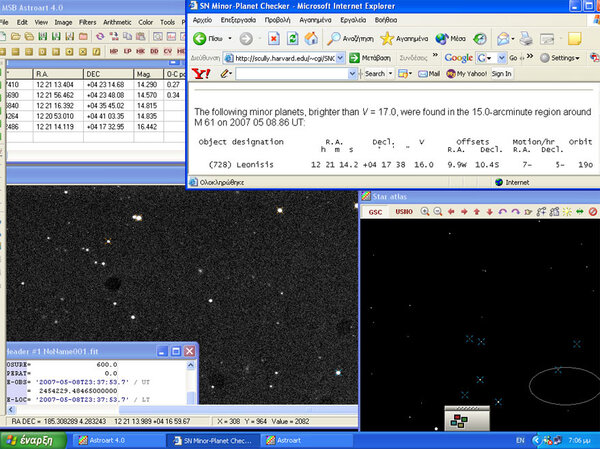Image resolution: width=600 pixels, height=449 pixels.
Task: Open the Windows έναρξη start button
Action: pyautogui.click(x=33, y=440)
